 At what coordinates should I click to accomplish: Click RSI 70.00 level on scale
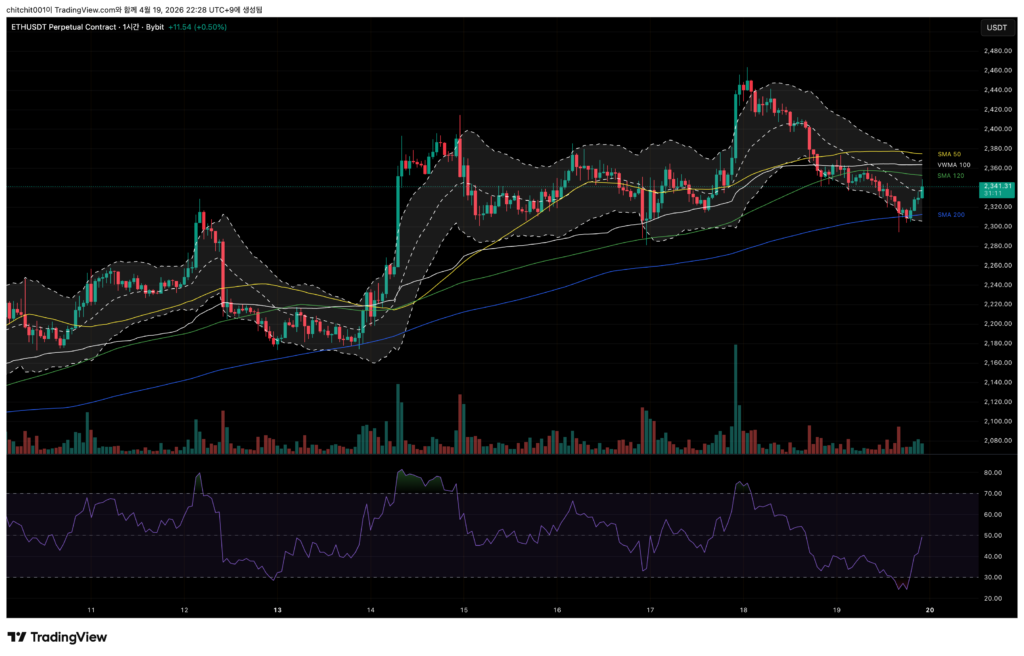click(993, 493)
